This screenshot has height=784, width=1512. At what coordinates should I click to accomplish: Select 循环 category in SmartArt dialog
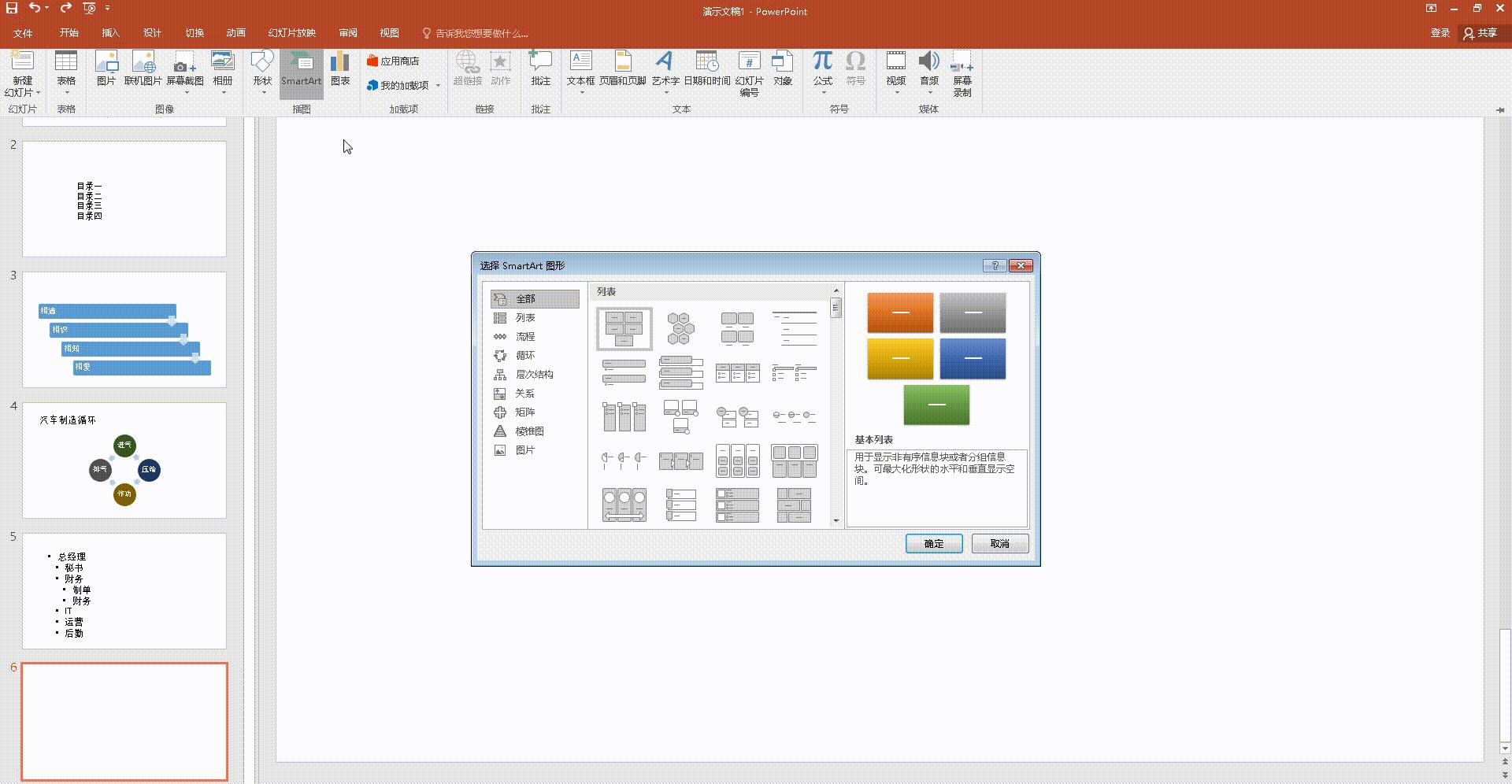524,356
